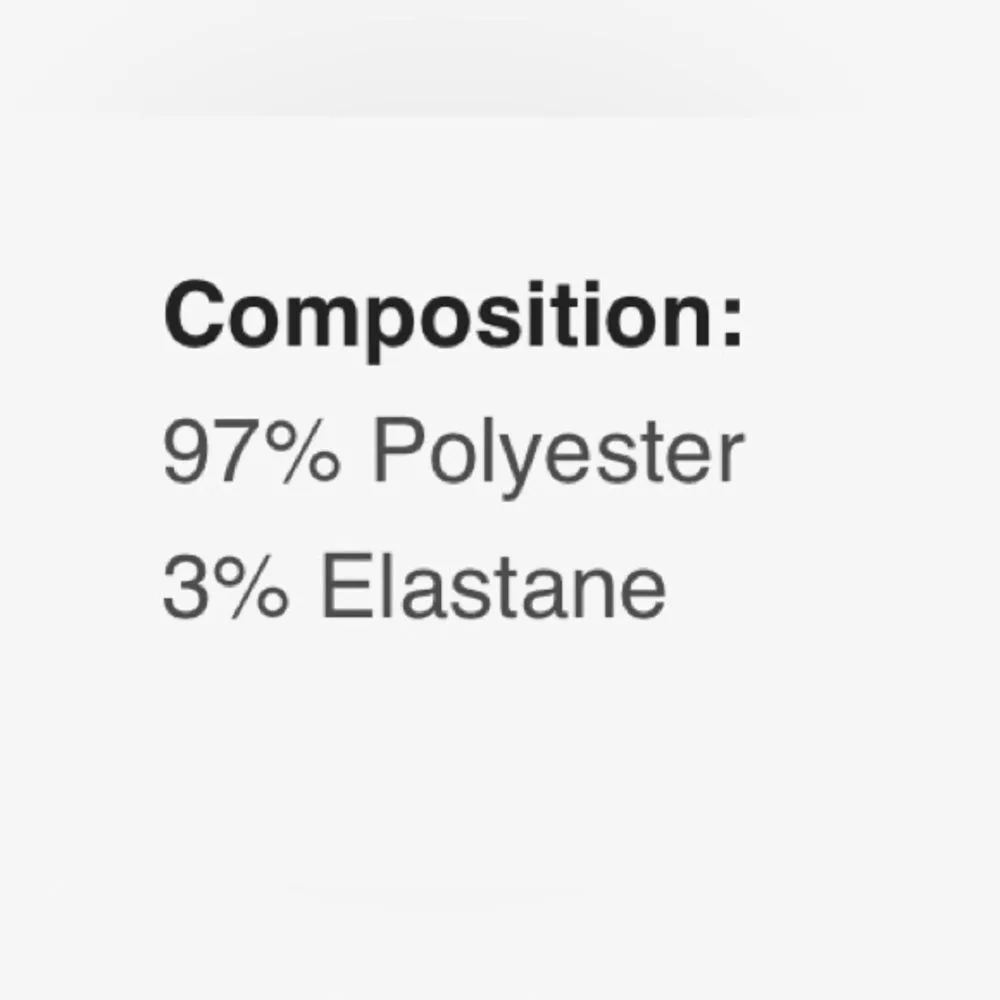Click the word Elastane
This screenshot has height=1000, width=1000.
(x=492, y=589)
